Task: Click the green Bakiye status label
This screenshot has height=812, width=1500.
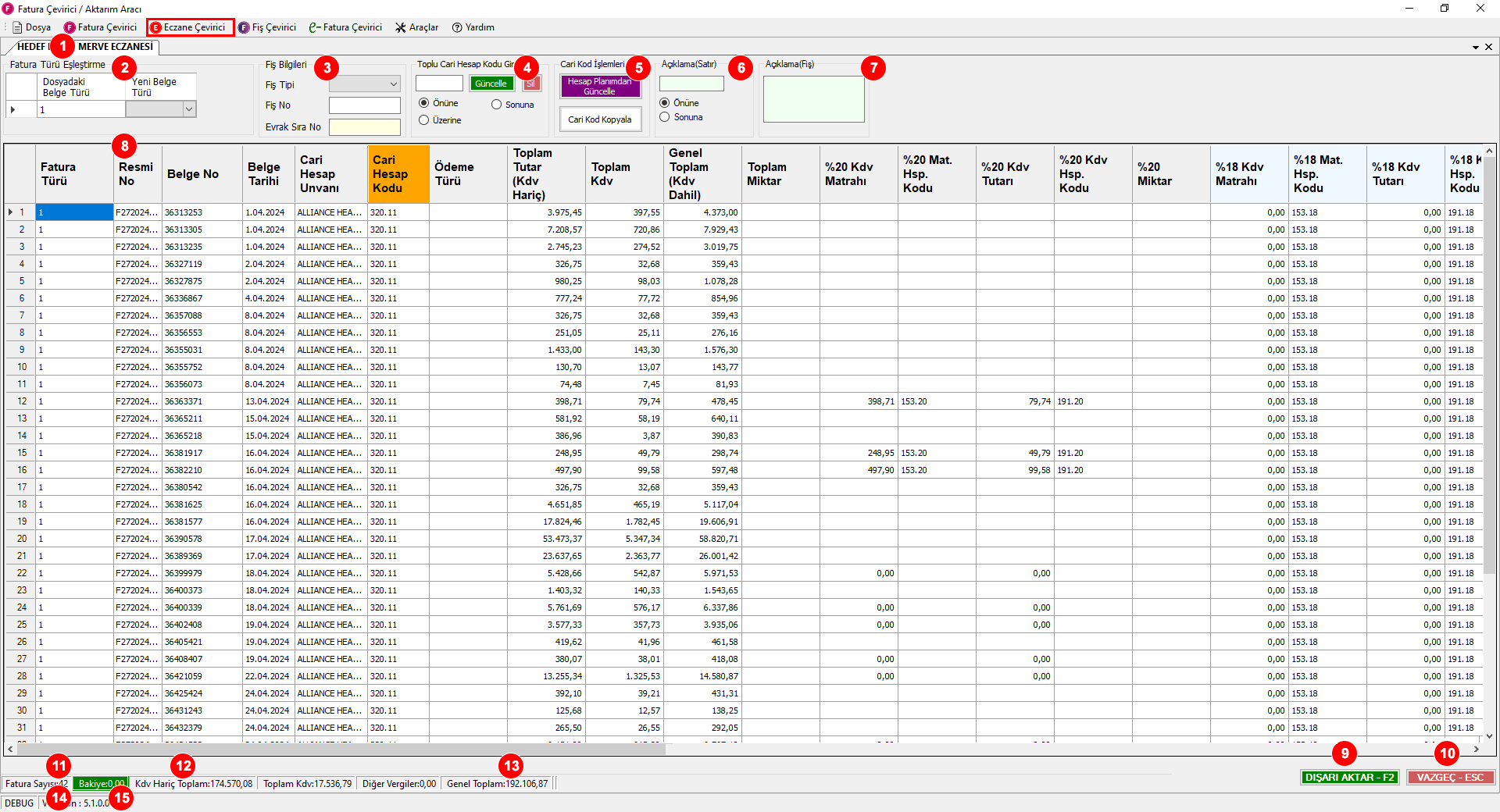Action: 101,784
